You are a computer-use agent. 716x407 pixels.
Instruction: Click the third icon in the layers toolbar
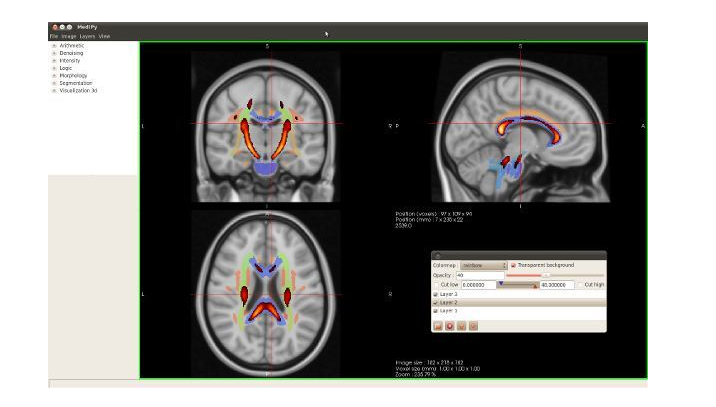click(462, 325)
